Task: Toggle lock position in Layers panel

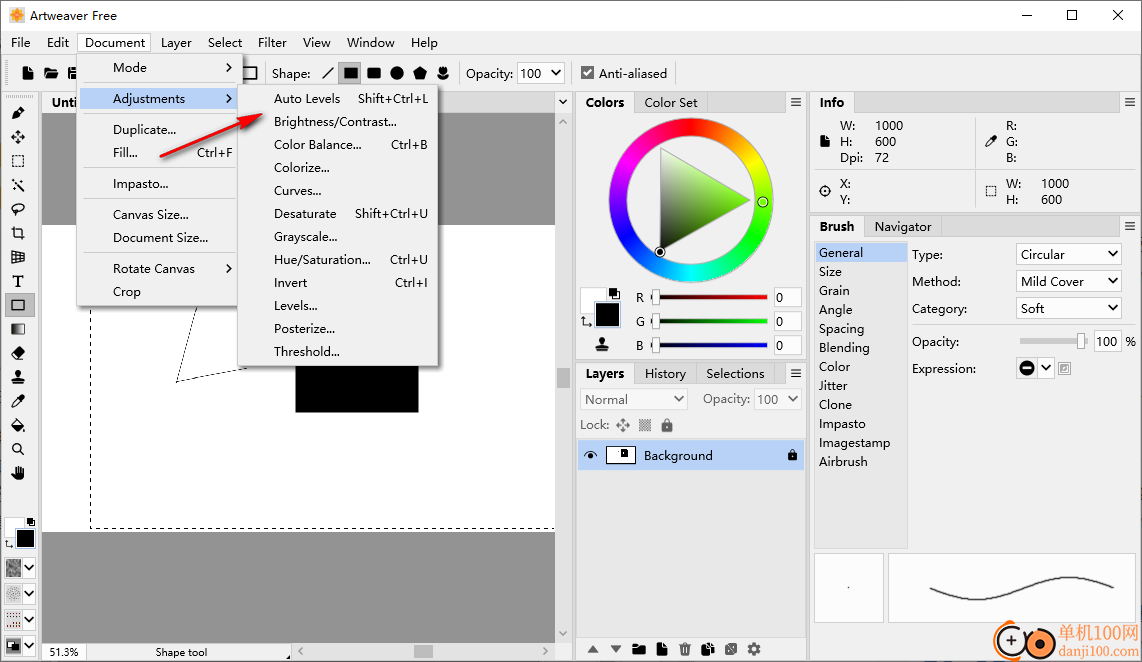Action: tap(623, 425)
